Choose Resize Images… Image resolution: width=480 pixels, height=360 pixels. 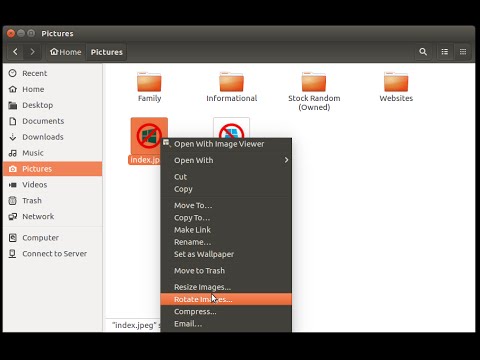coord(226,287)
